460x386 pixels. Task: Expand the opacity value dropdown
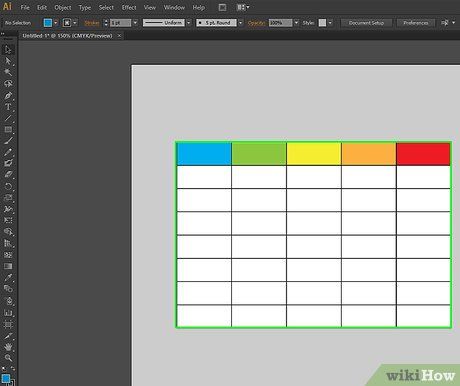pos(296,23)
